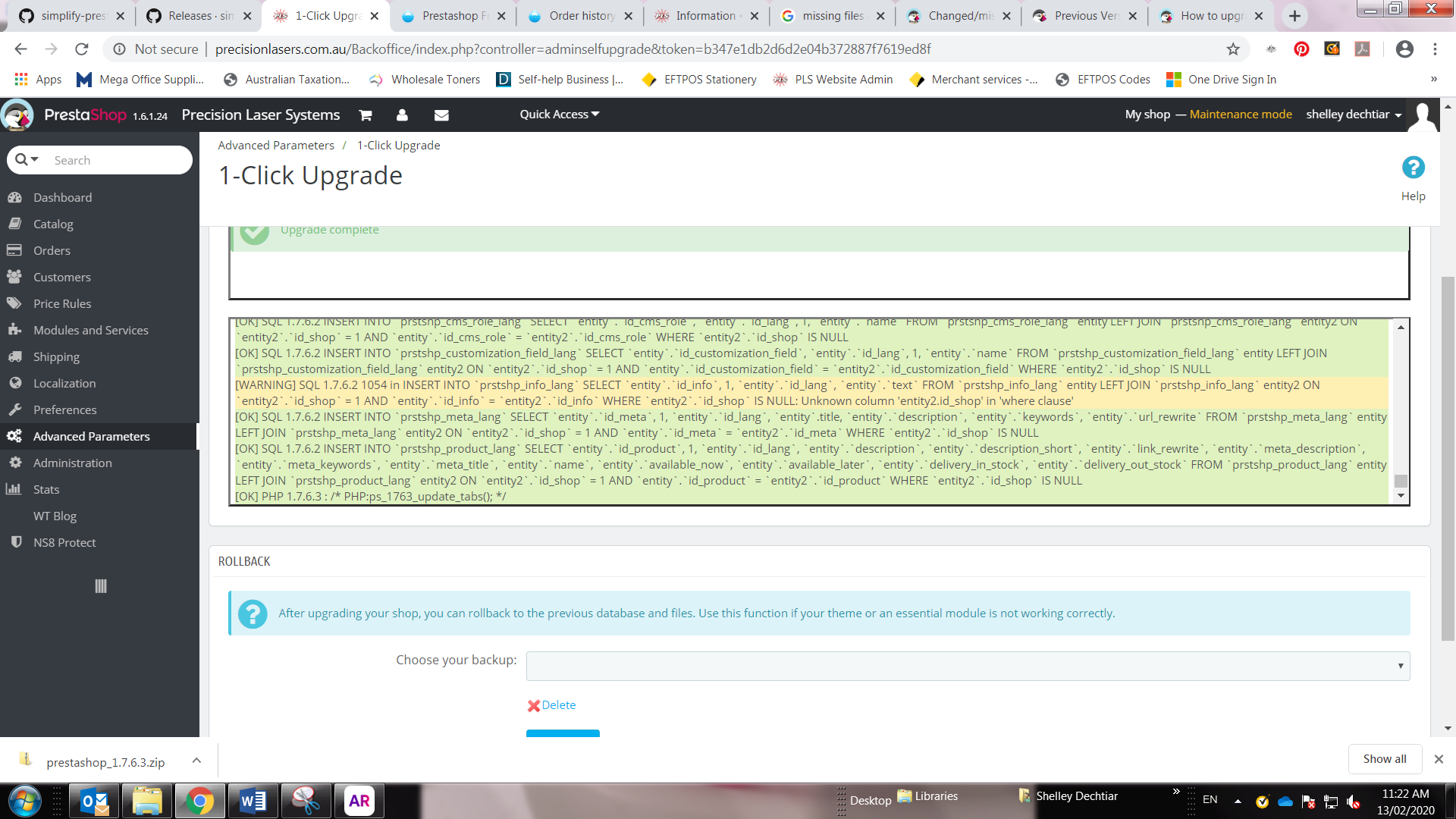The width and height of the screenshot is (1456, 819).
Task: Click the back-office Search input field
Action: click(x=118, y=160)
